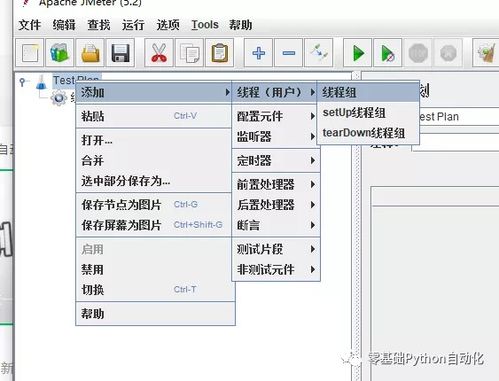Click the Toggle toolbar icon with arrows
Screen dimensions: 499x381
click(x=319, y=53)
